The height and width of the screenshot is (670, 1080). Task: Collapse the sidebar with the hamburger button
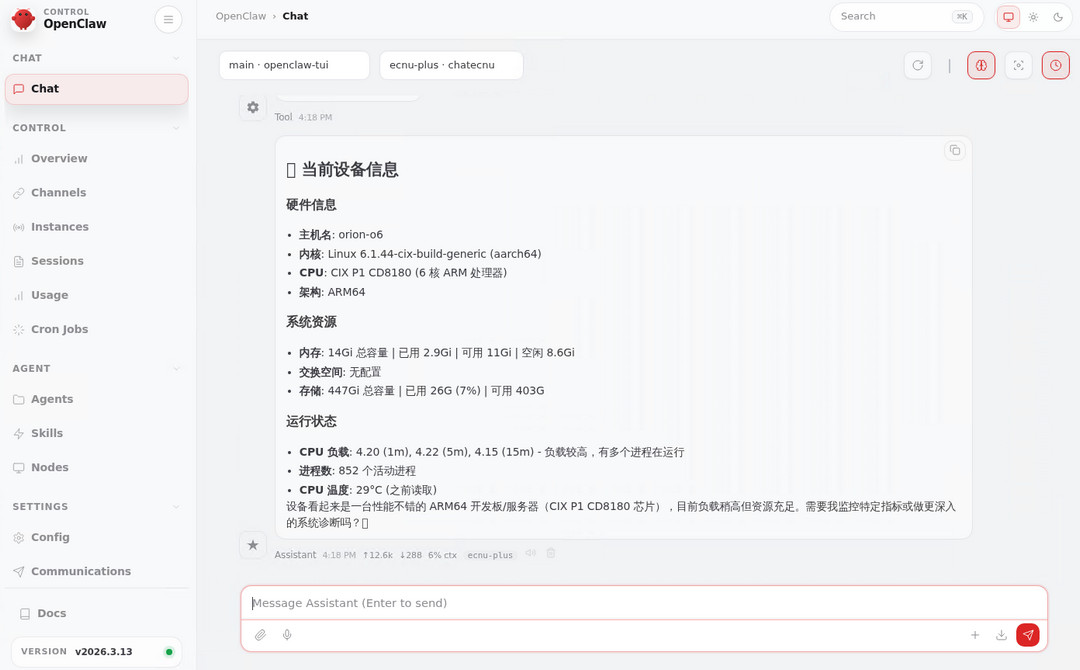[168, 19]
